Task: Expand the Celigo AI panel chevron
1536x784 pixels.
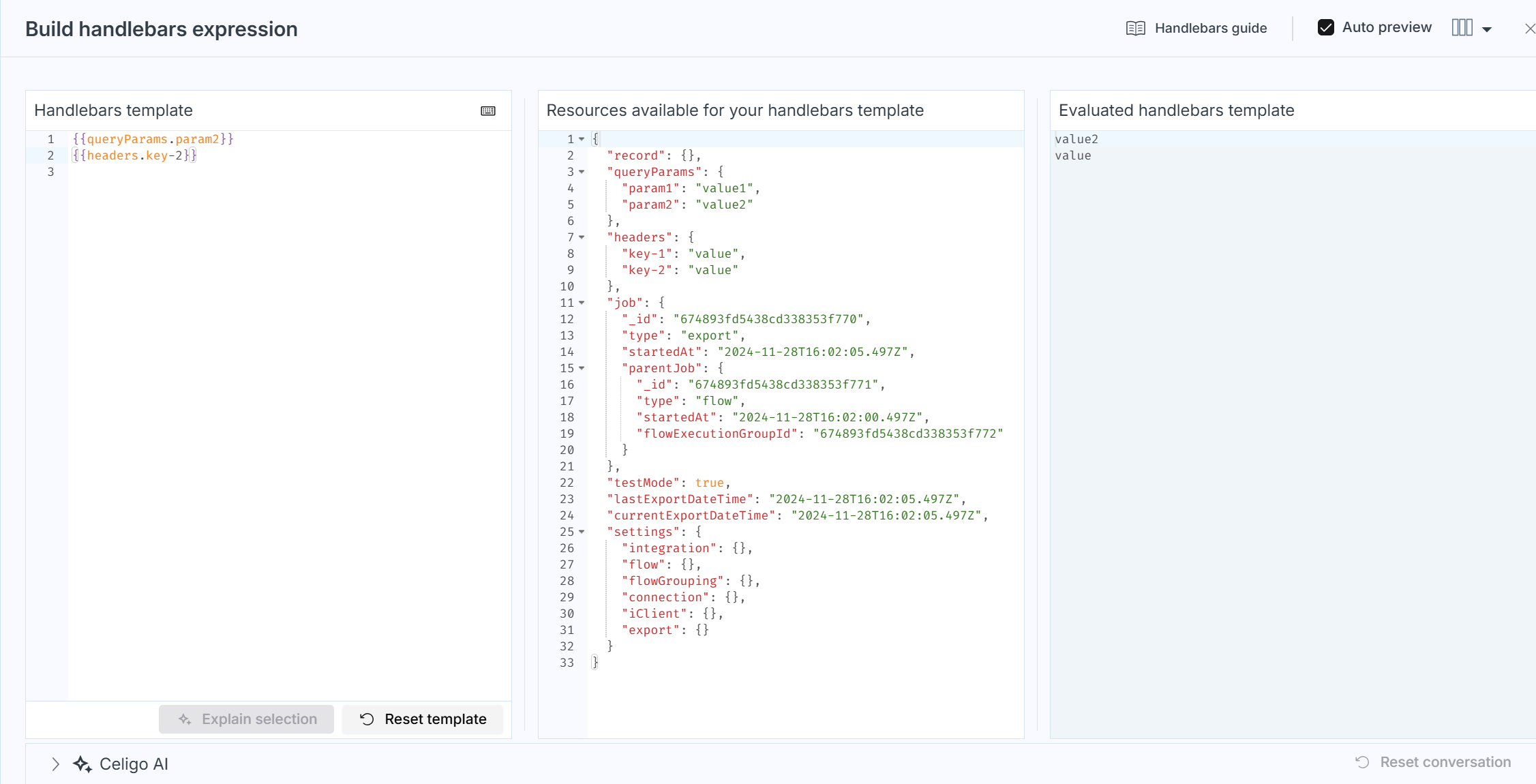Action: coord(55,764)
